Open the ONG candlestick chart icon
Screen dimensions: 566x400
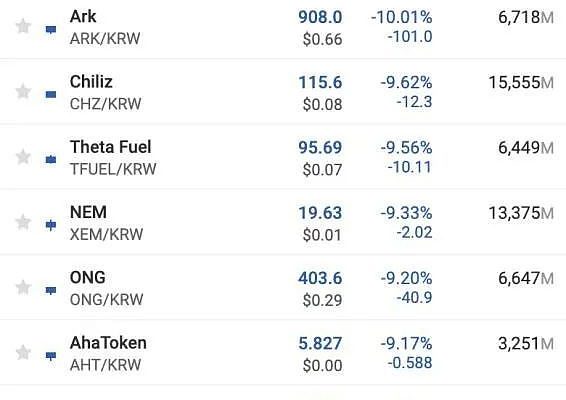click(51, 290)
